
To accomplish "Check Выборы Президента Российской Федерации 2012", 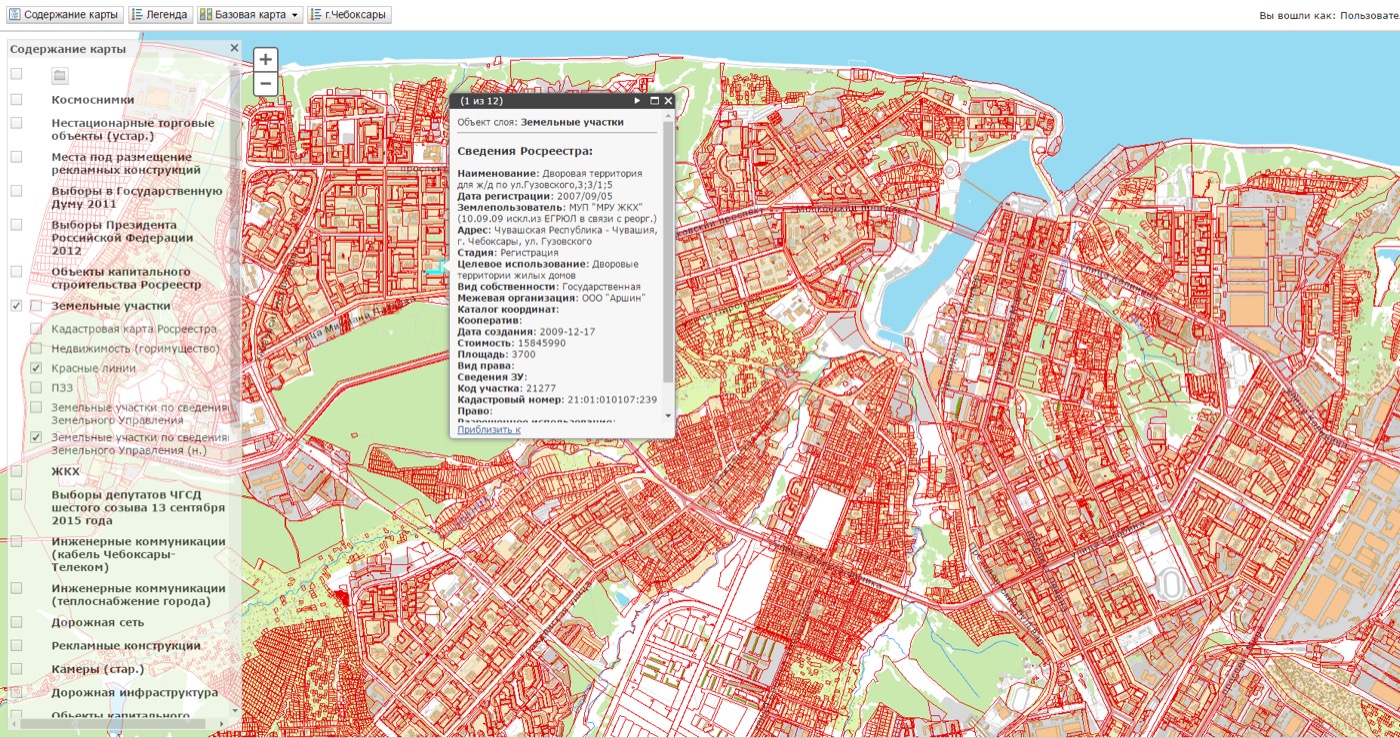I will pos(16,225).
